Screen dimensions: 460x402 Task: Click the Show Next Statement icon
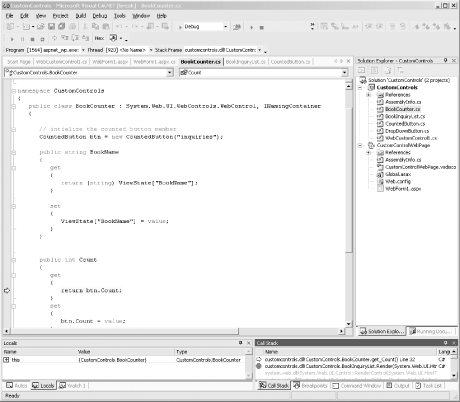pos(54,38)
